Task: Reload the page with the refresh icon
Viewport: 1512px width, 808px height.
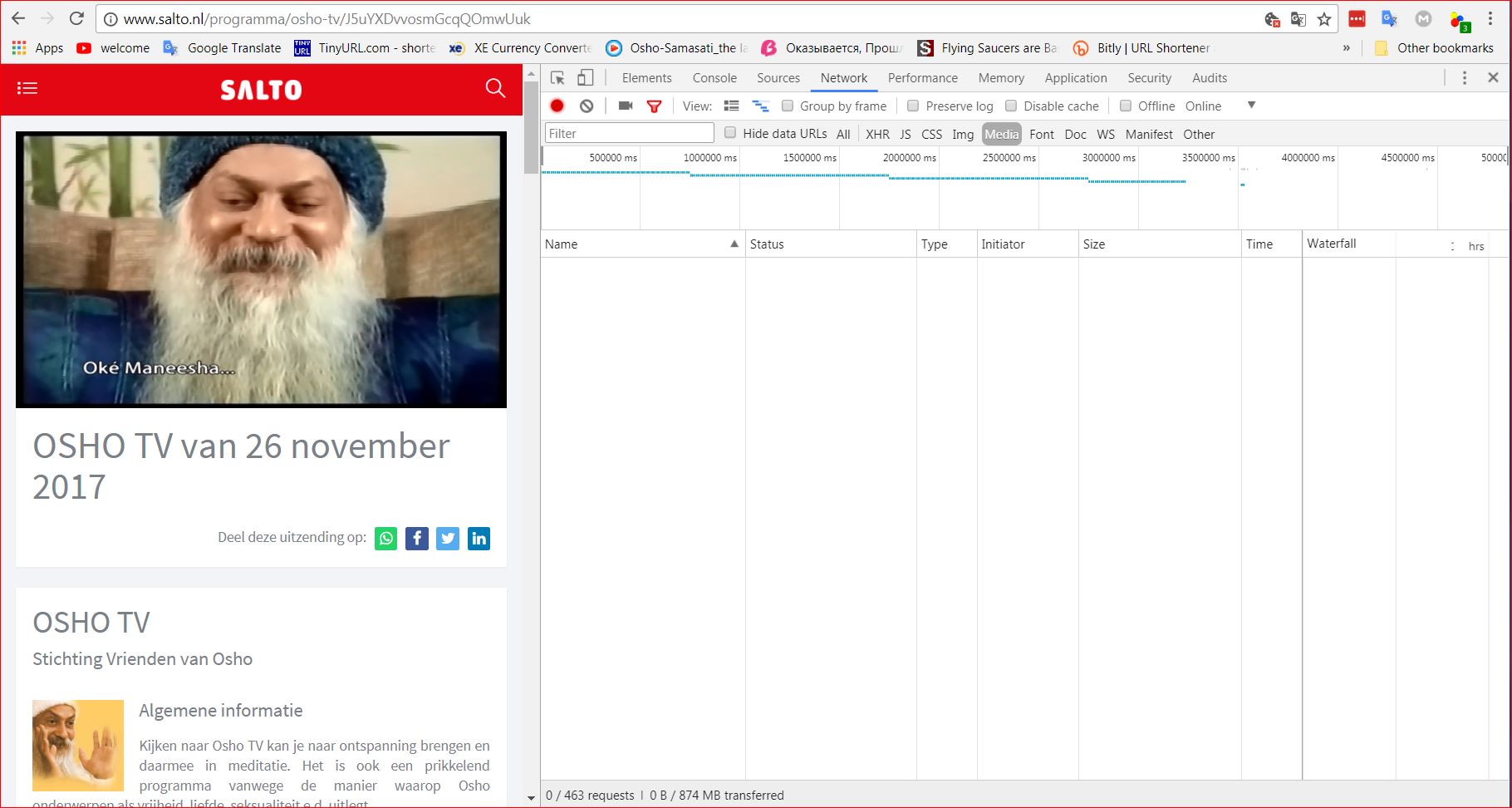Action: (76, 18)
